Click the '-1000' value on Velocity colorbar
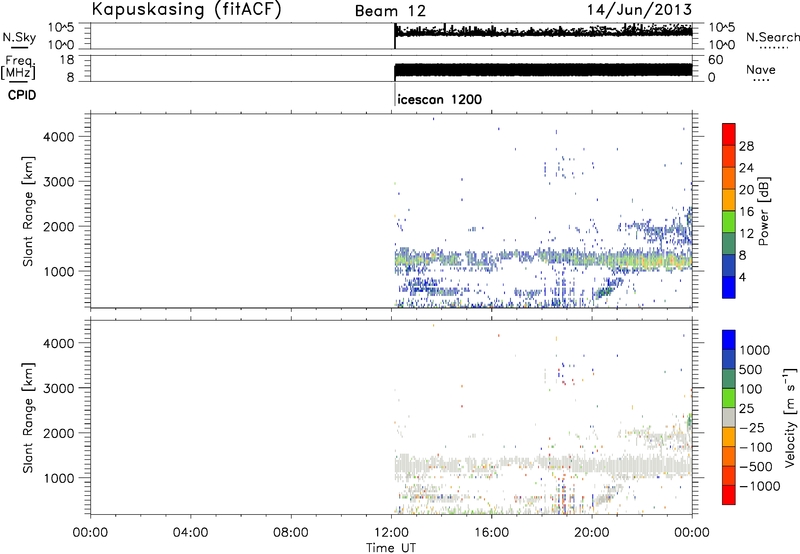The image size is (800, 554). [x=759, y=486]
